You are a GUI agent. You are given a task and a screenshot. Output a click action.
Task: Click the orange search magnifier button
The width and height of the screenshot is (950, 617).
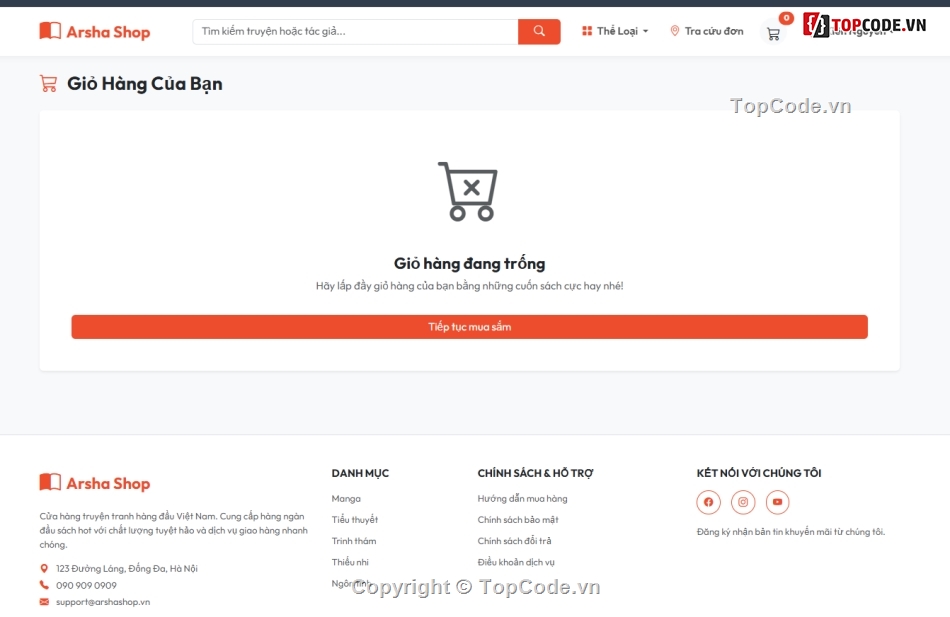pyautogui.click(x=539, y=32)
